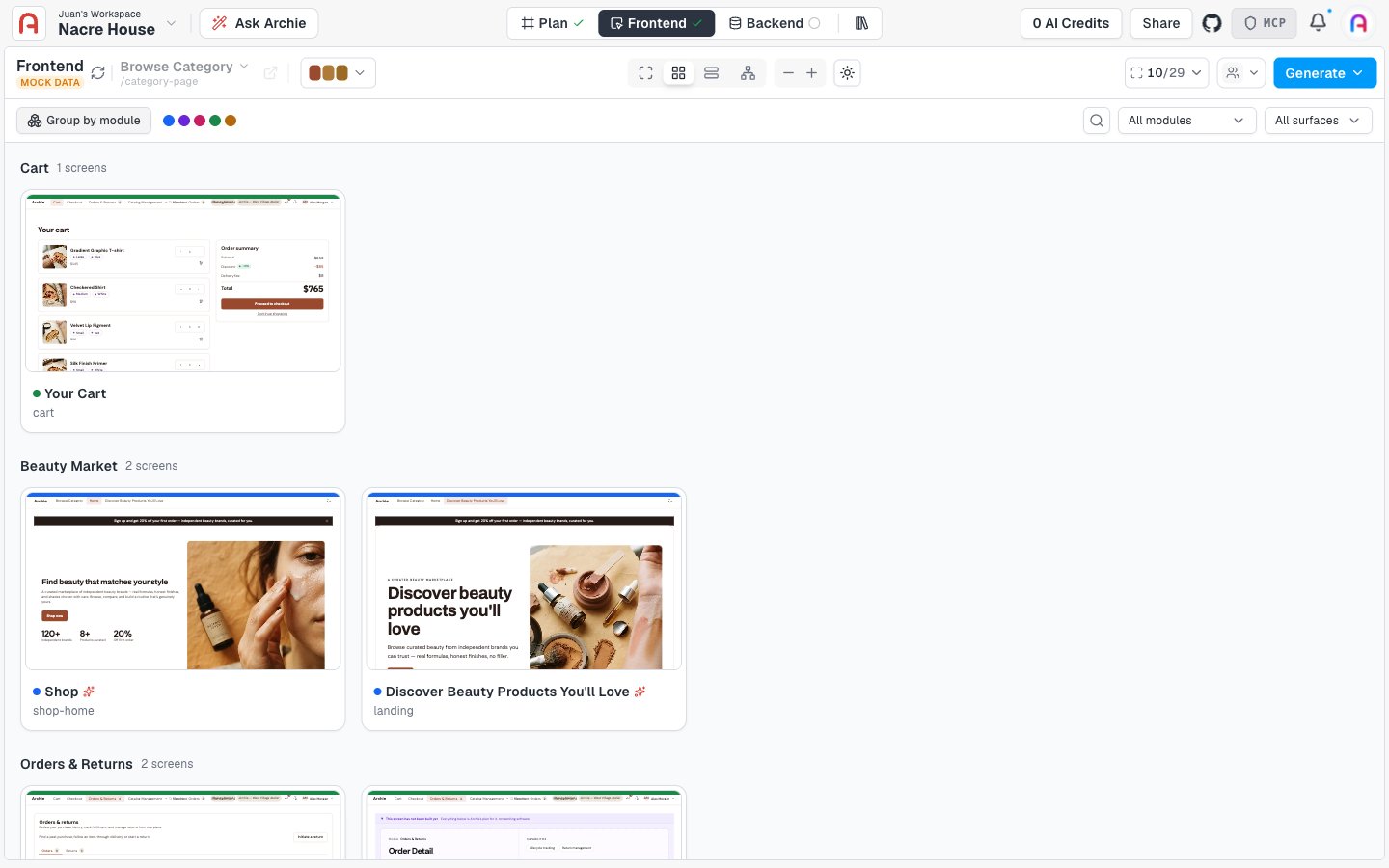Open the user profile avatar
Viewport: 1389px width, 868px height.
click(x=1358, y=23)
